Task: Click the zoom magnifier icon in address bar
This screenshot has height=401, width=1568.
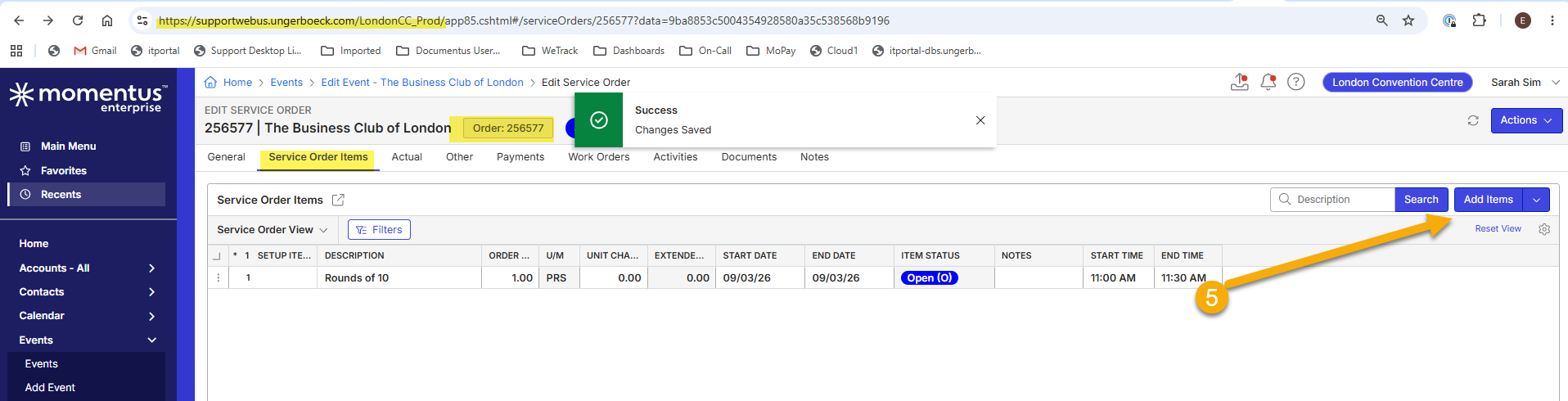Action: coord(1382,20)
